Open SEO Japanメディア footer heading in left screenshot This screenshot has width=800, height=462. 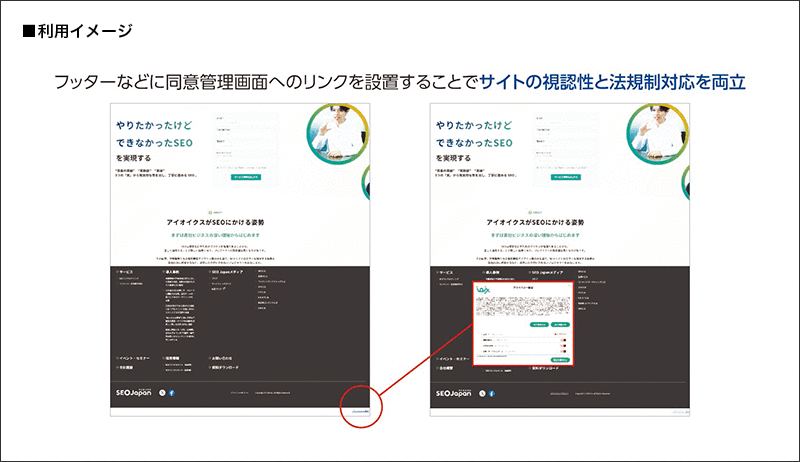tap(226, 272)
